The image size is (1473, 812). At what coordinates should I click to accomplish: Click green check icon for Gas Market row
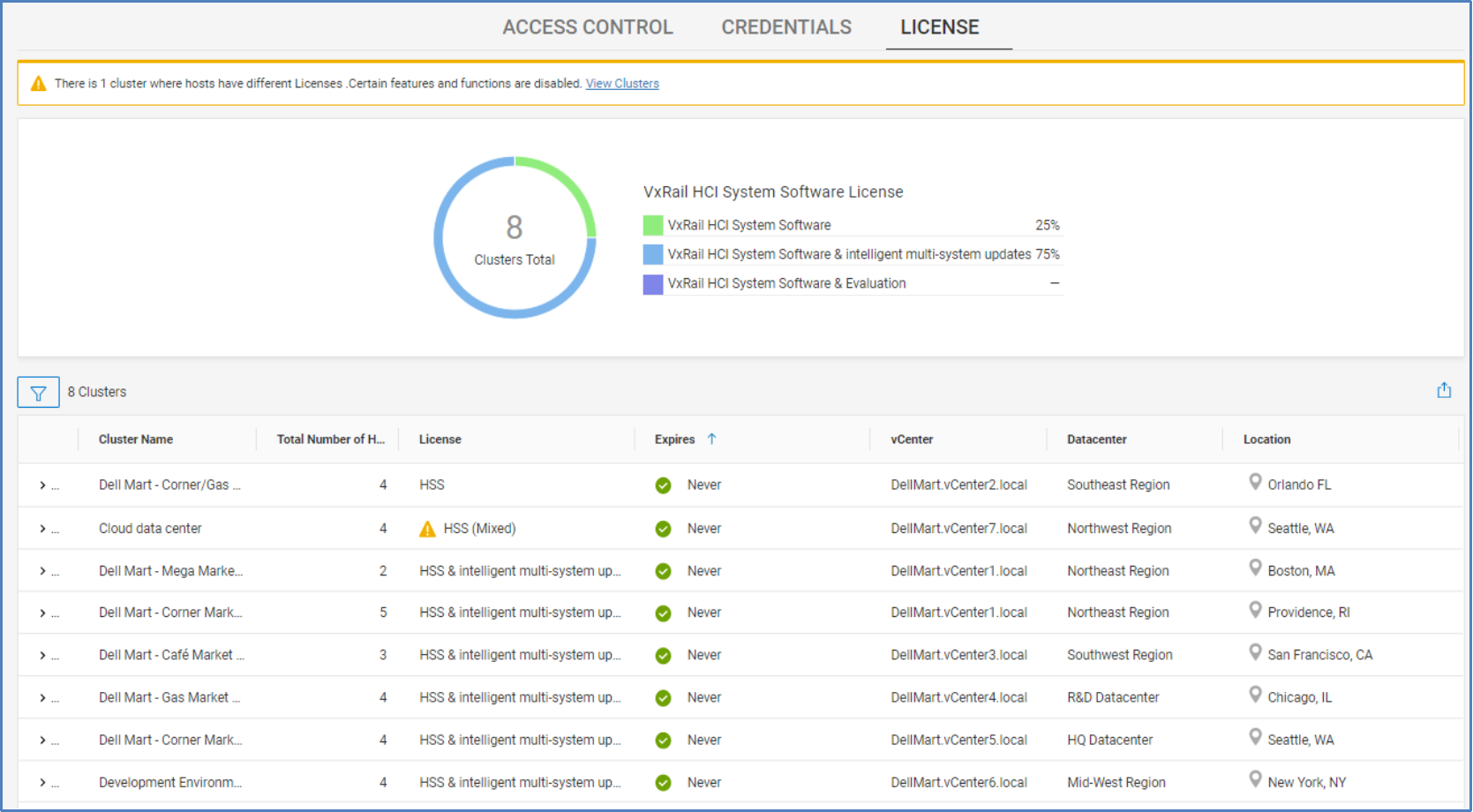pyautogui.click(x=663, y=698)
